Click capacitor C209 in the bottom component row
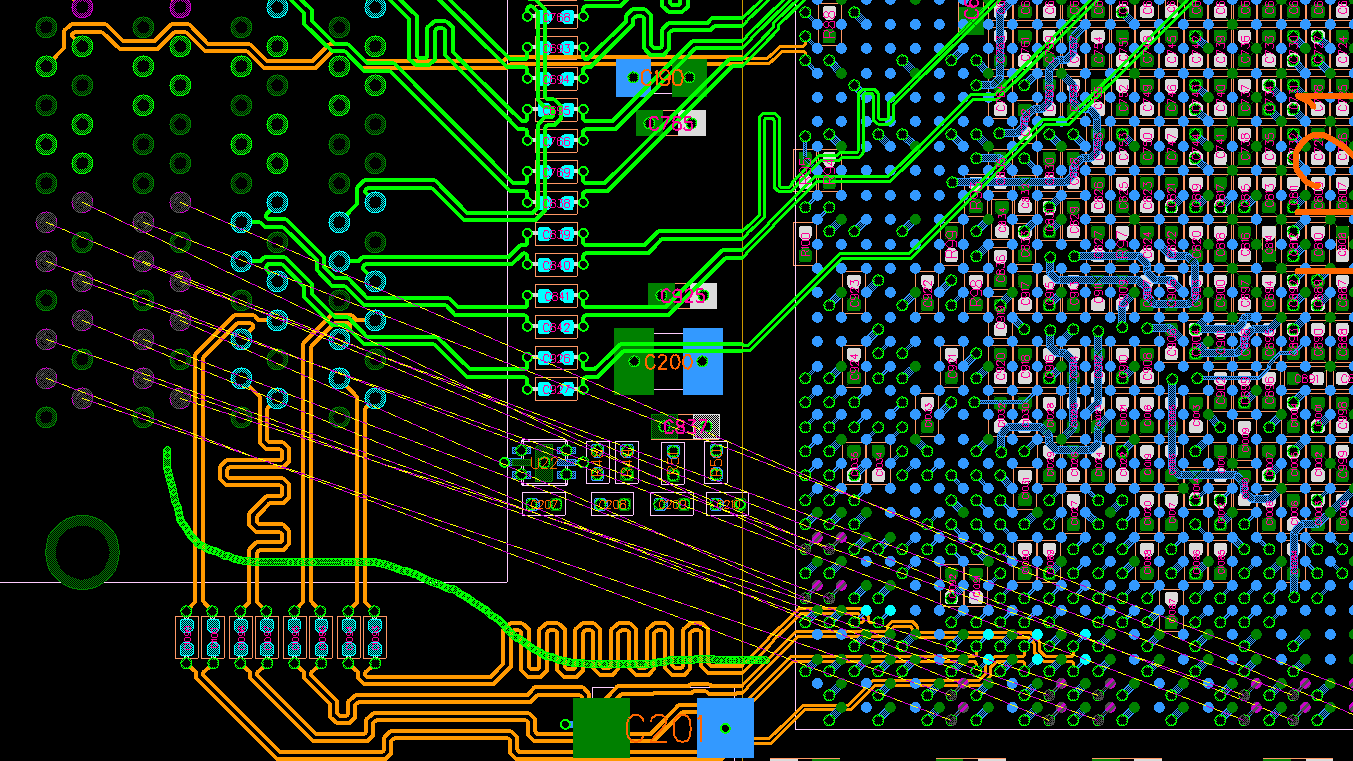 (x=671, y=504)
